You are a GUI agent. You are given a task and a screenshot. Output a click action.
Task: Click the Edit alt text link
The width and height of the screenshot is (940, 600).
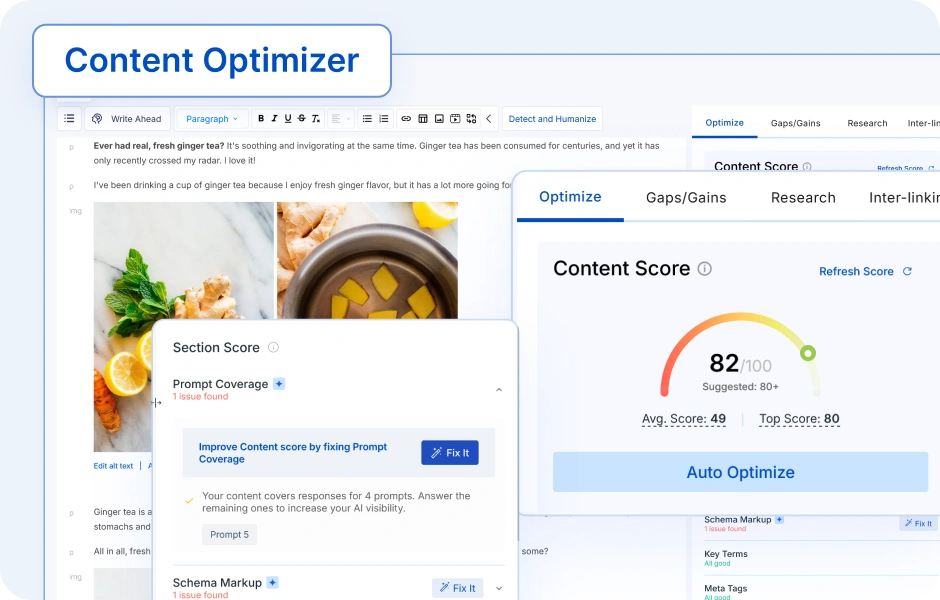pos(113,466)
